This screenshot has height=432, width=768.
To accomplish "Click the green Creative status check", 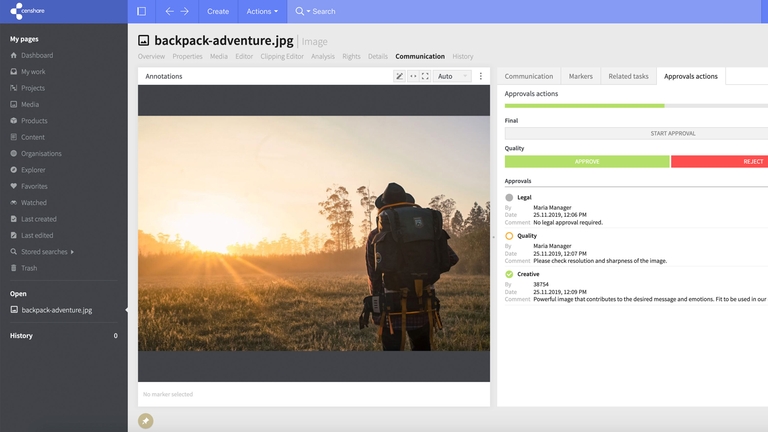I will [509, 274].
